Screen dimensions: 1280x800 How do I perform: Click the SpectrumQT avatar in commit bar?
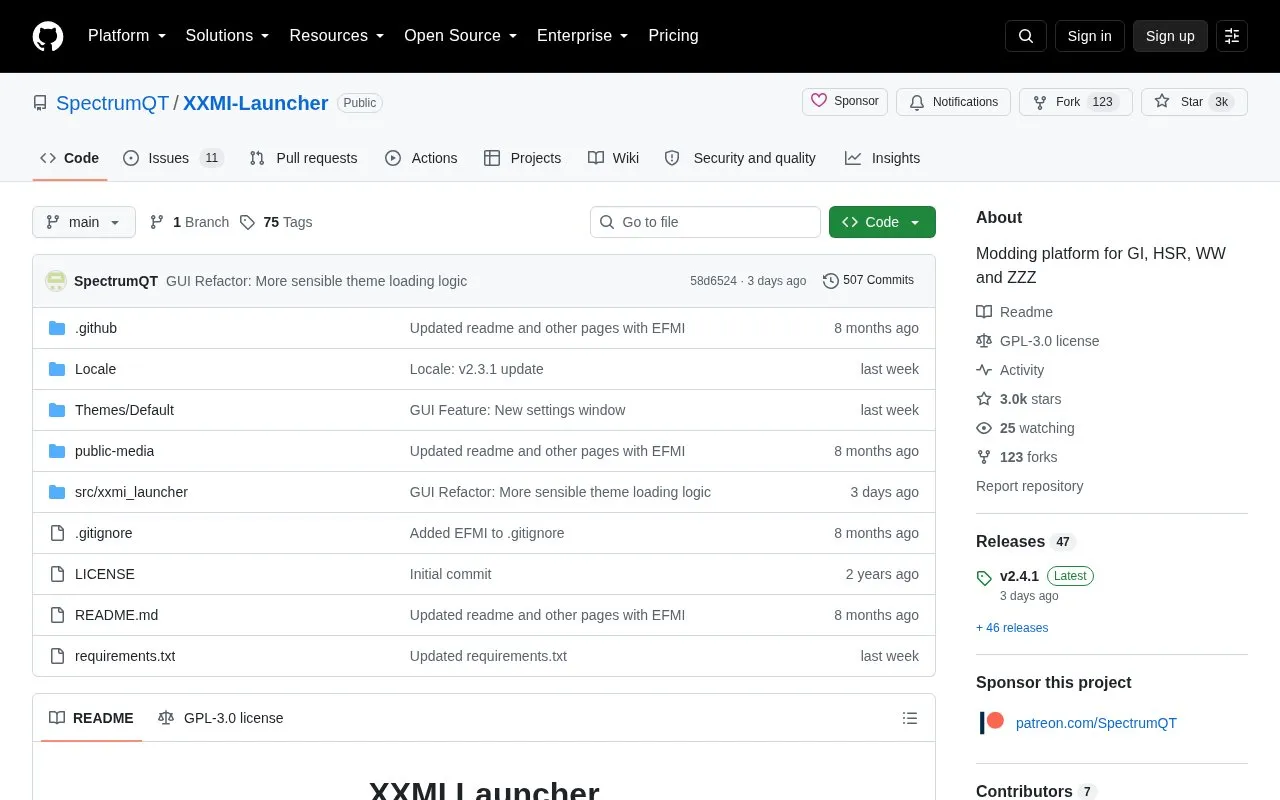56,281
